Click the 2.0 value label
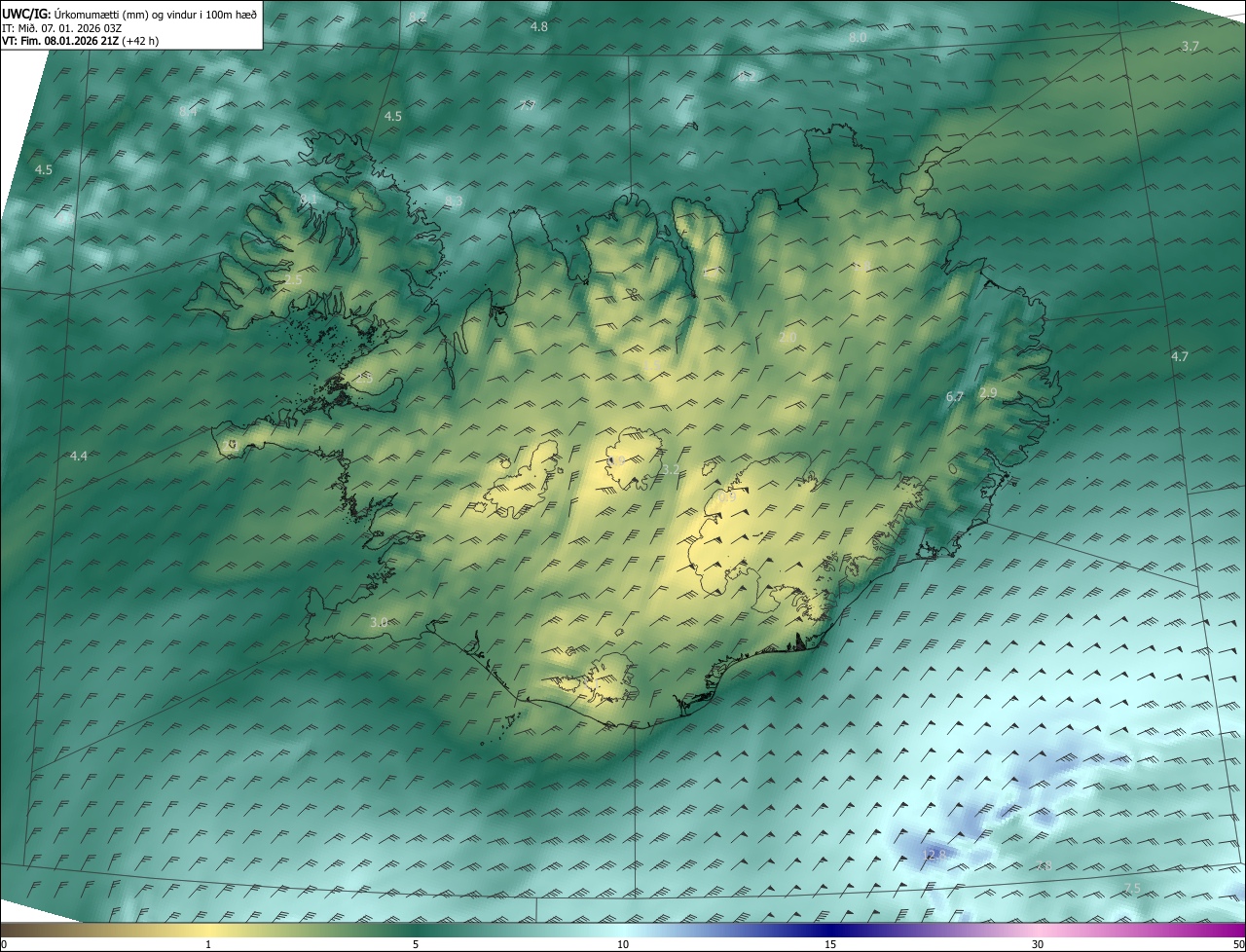 (788, 338)
